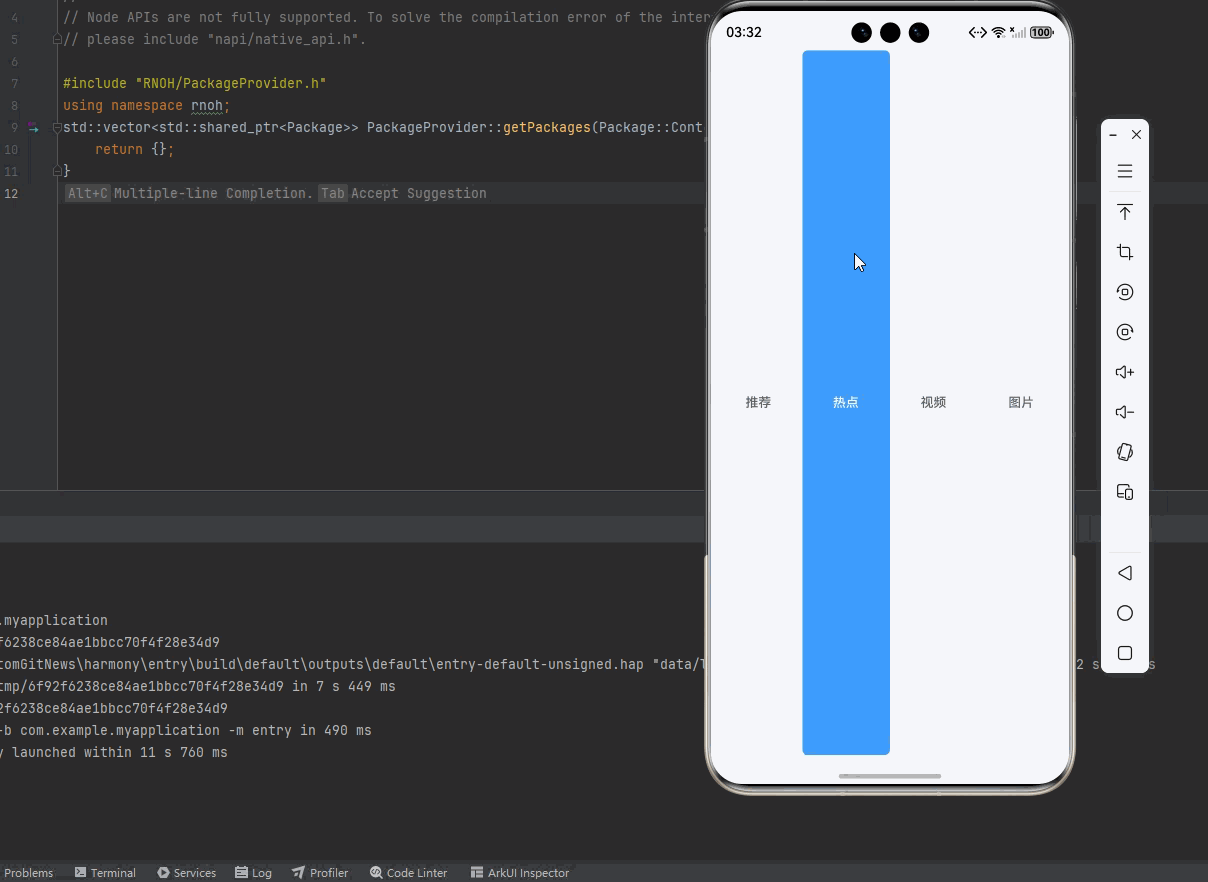
Task: Click the getPackages method name
Action: (x=547, y=127)
